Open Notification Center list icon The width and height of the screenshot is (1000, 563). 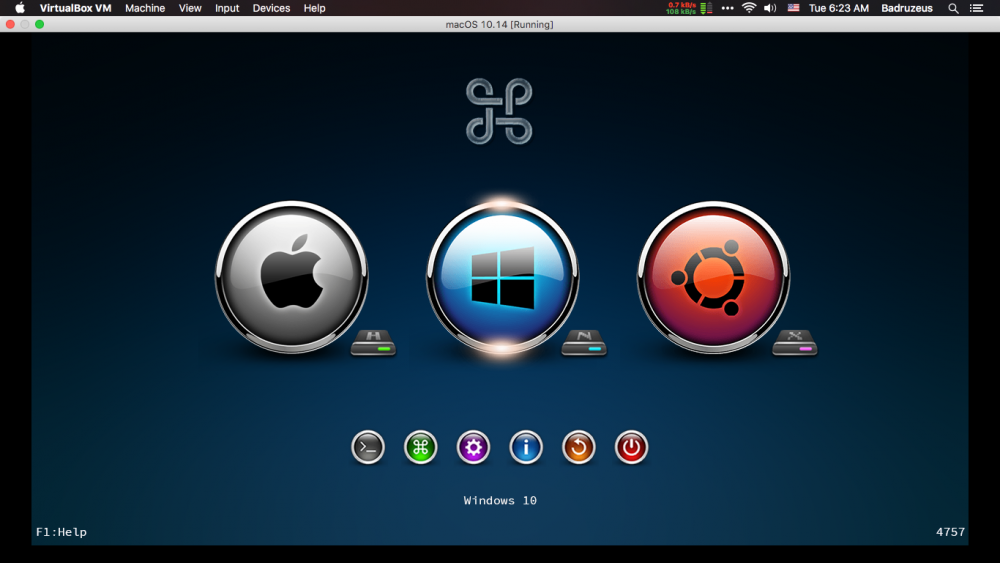tap(976, 8)
